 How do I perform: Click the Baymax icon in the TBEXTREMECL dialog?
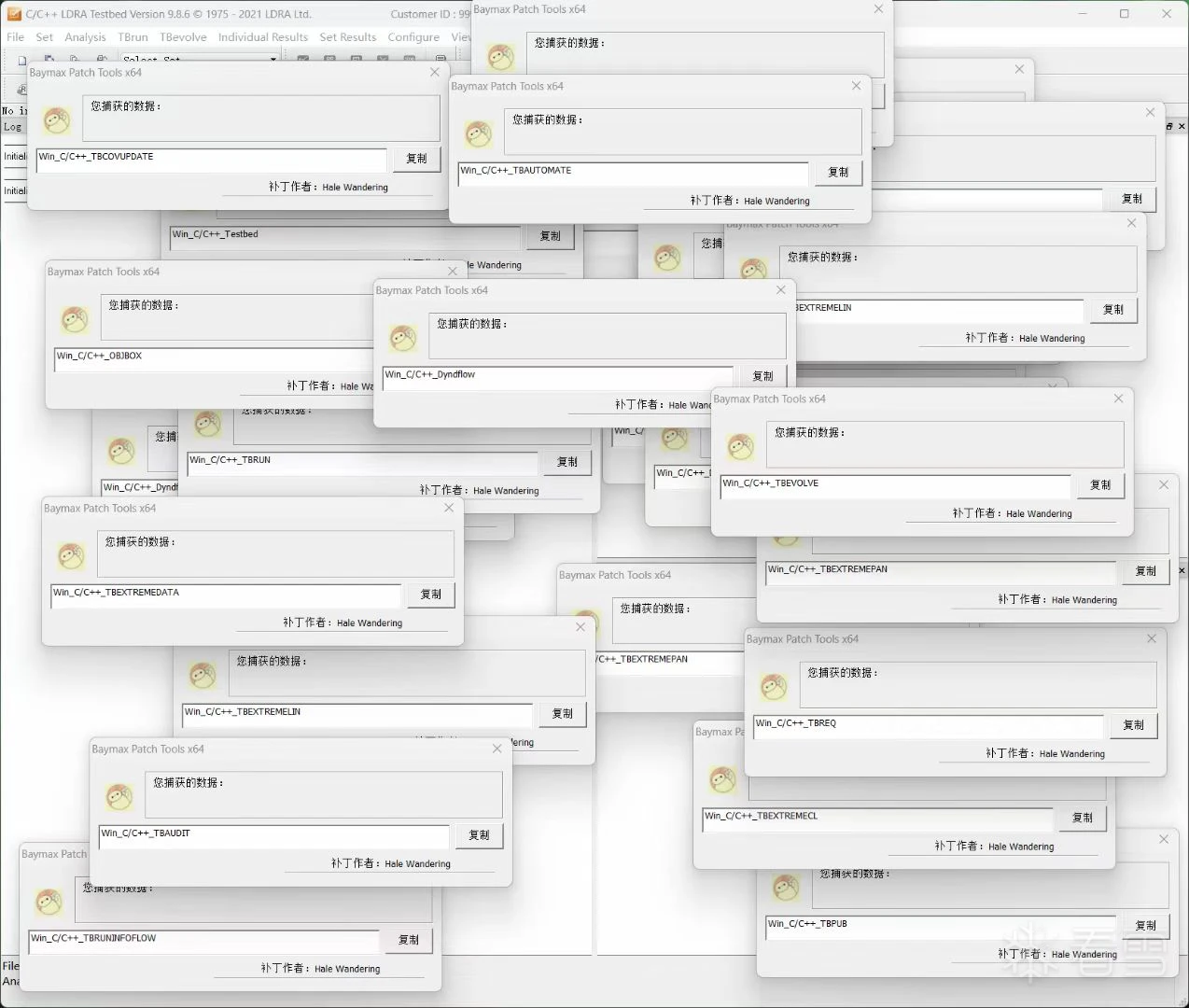pyautogui.click(x=723, y=779)
